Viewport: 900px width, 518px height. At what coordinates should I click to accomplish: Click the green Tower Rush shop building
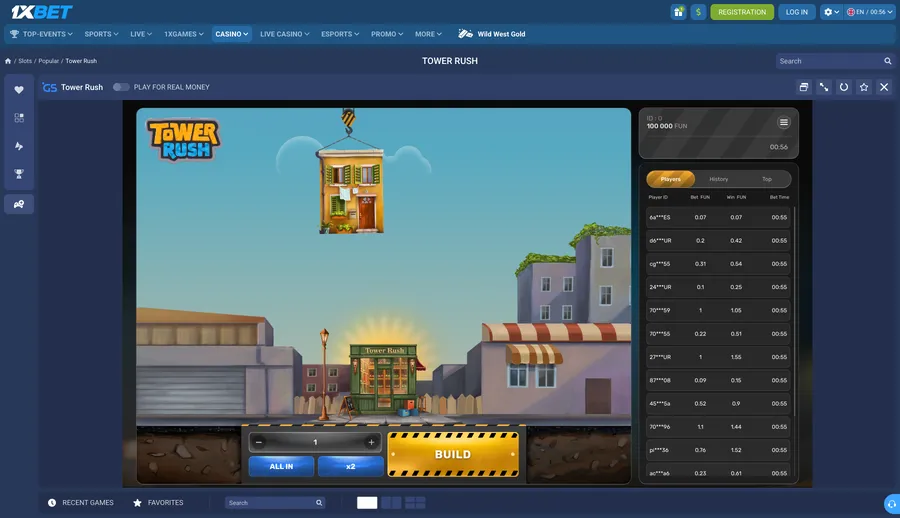[x=383, y=378]
